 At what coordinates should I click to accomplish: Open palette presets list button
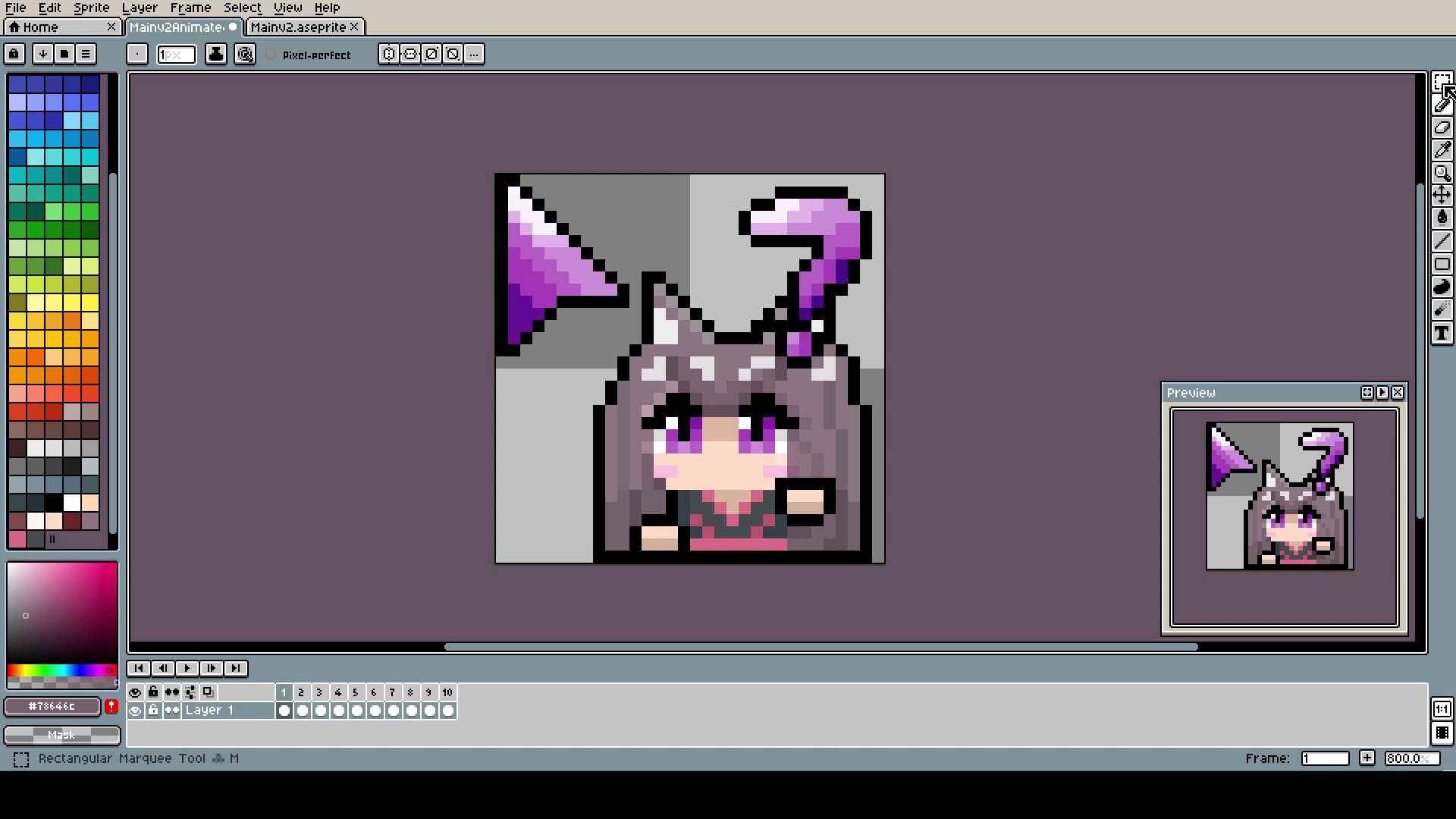pyautogui.click(x=64, y=54)
